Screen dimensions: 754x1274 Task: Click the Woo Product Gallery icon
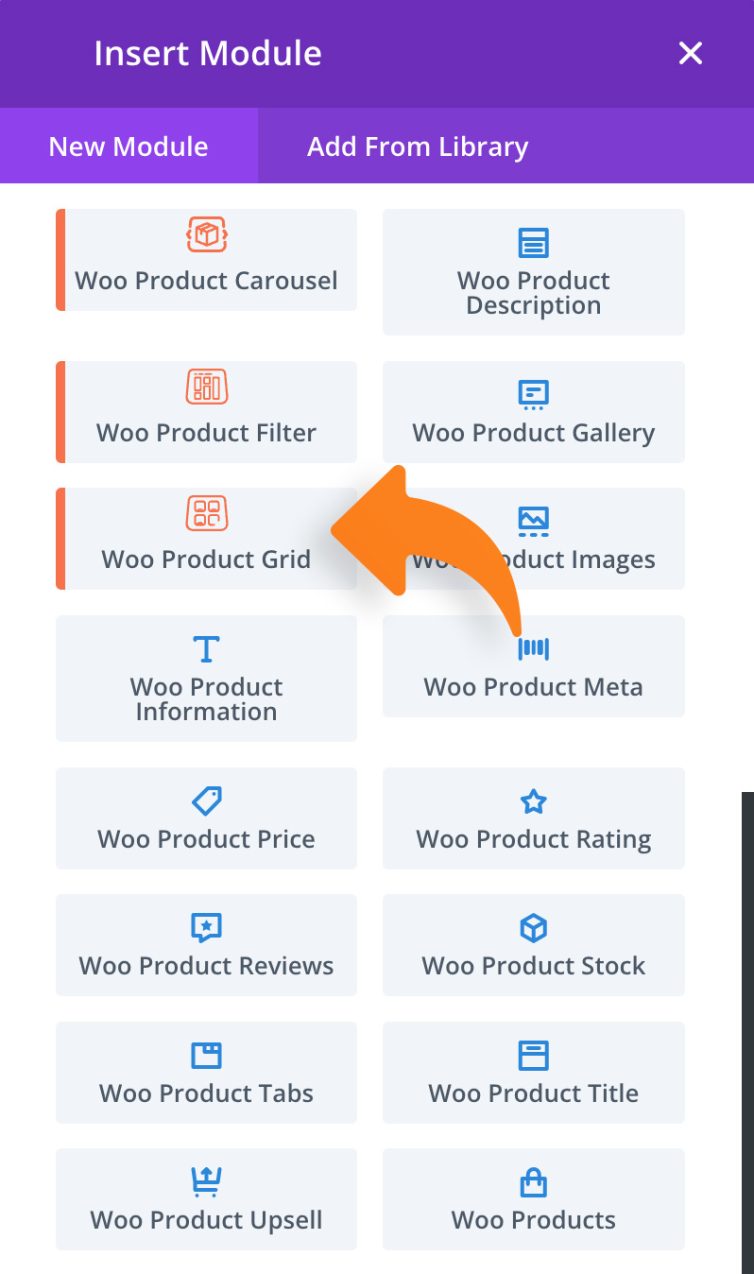[533, 394]
